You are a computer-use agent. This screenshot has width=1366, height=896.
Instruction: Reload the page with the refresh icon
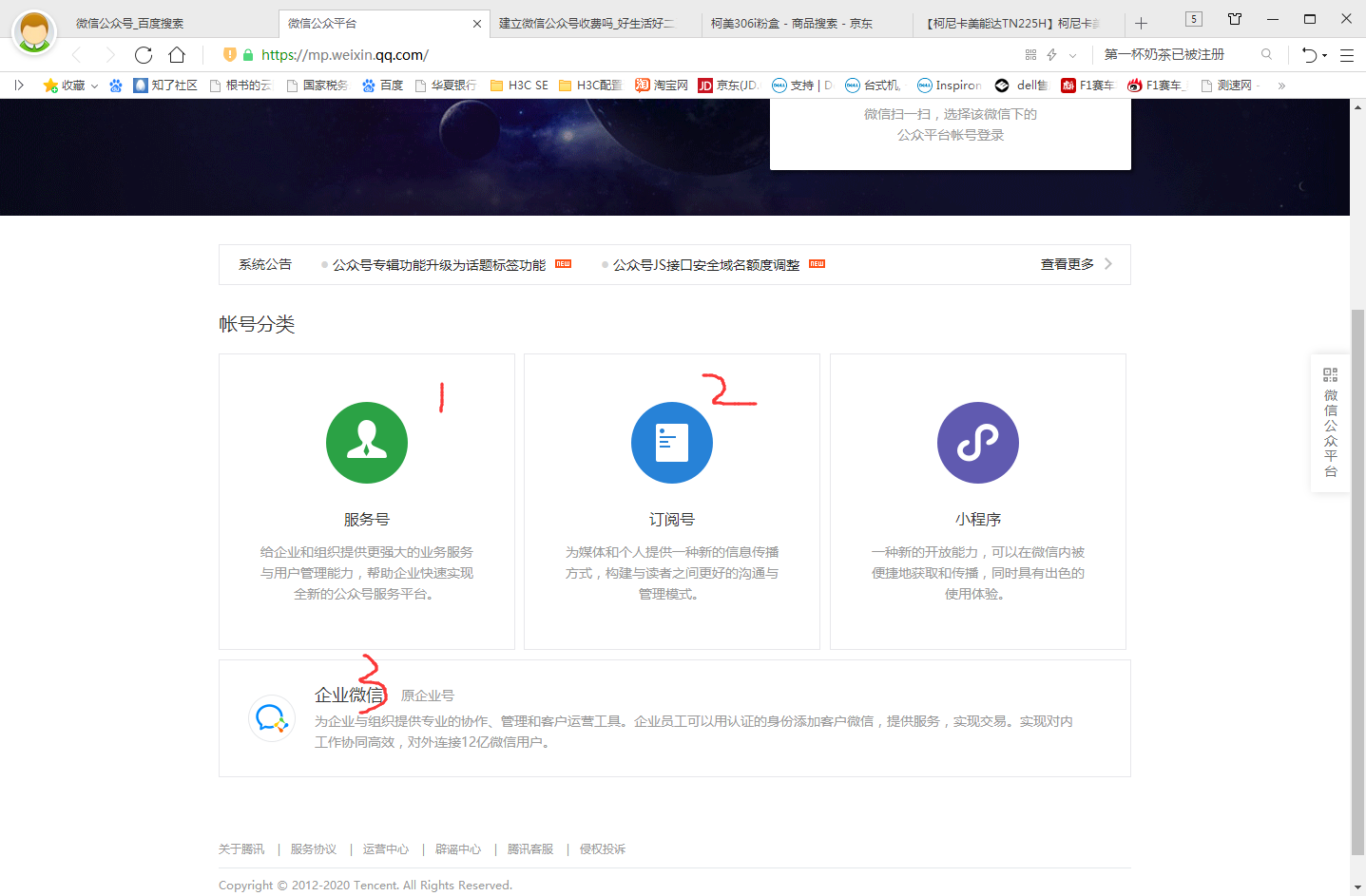[x=144, y=55]
